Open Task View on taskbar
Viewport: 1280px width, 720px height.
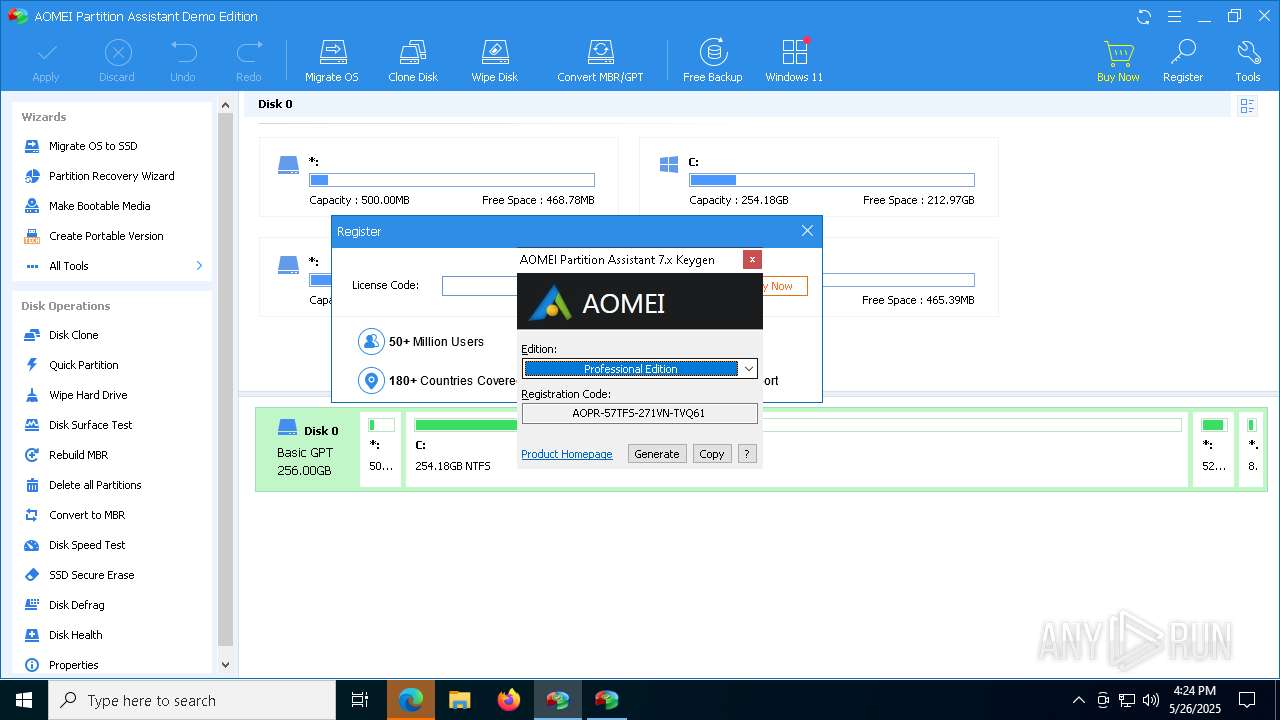(x=360, y=700)
